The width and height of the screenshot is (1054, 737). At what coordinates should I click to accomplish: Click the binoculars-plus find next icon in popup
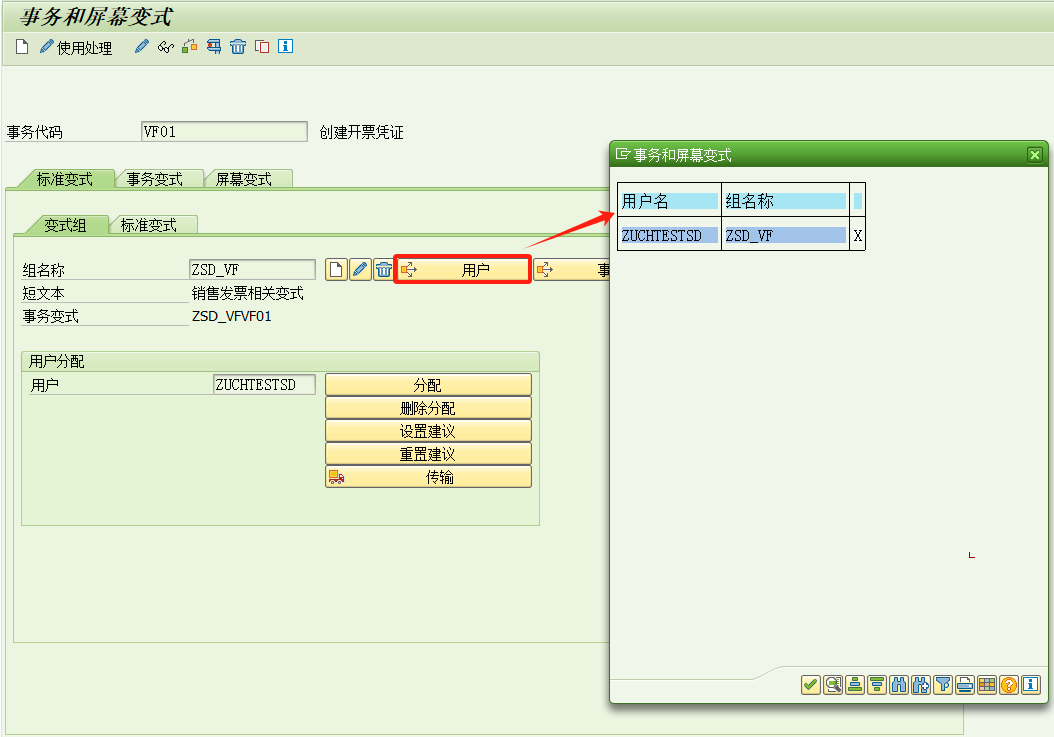tap(921, 685)
